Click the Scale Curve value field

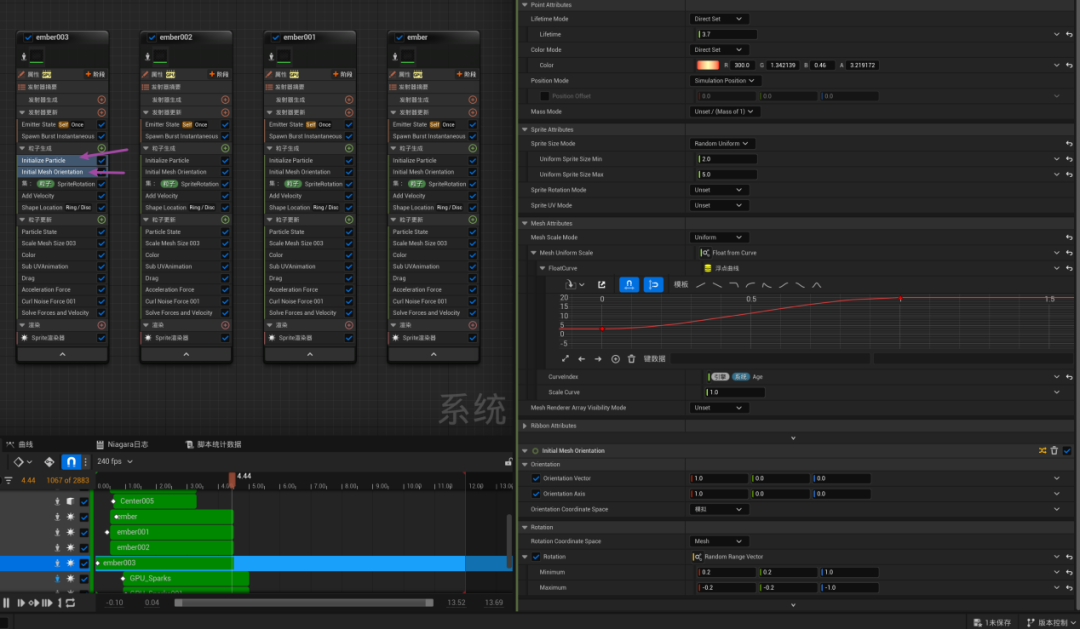pyautogui.click(x=735, y=392)
